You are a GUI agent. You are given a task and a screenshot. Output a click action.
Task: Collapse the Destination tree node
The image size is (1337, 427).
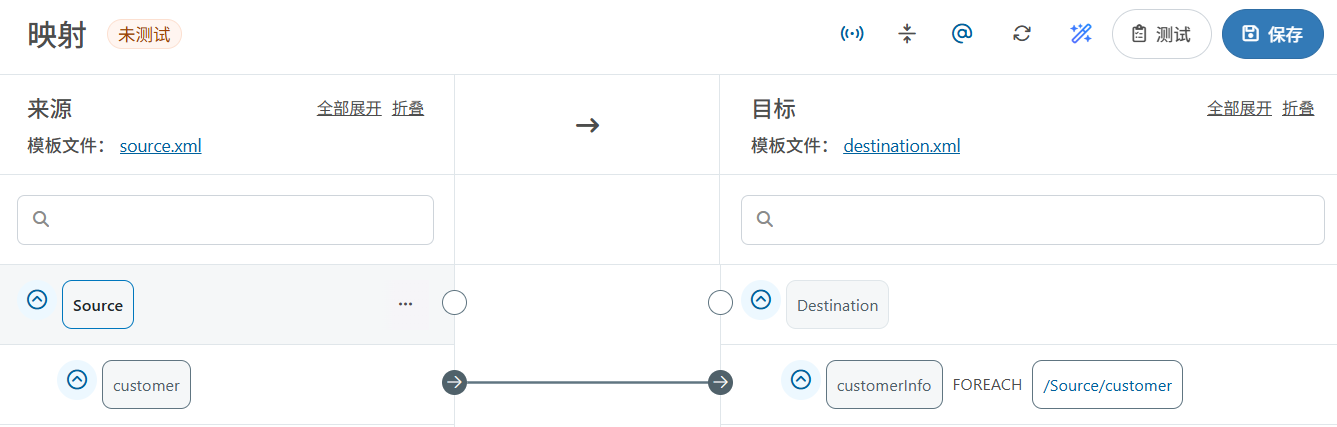pos(761,299)
